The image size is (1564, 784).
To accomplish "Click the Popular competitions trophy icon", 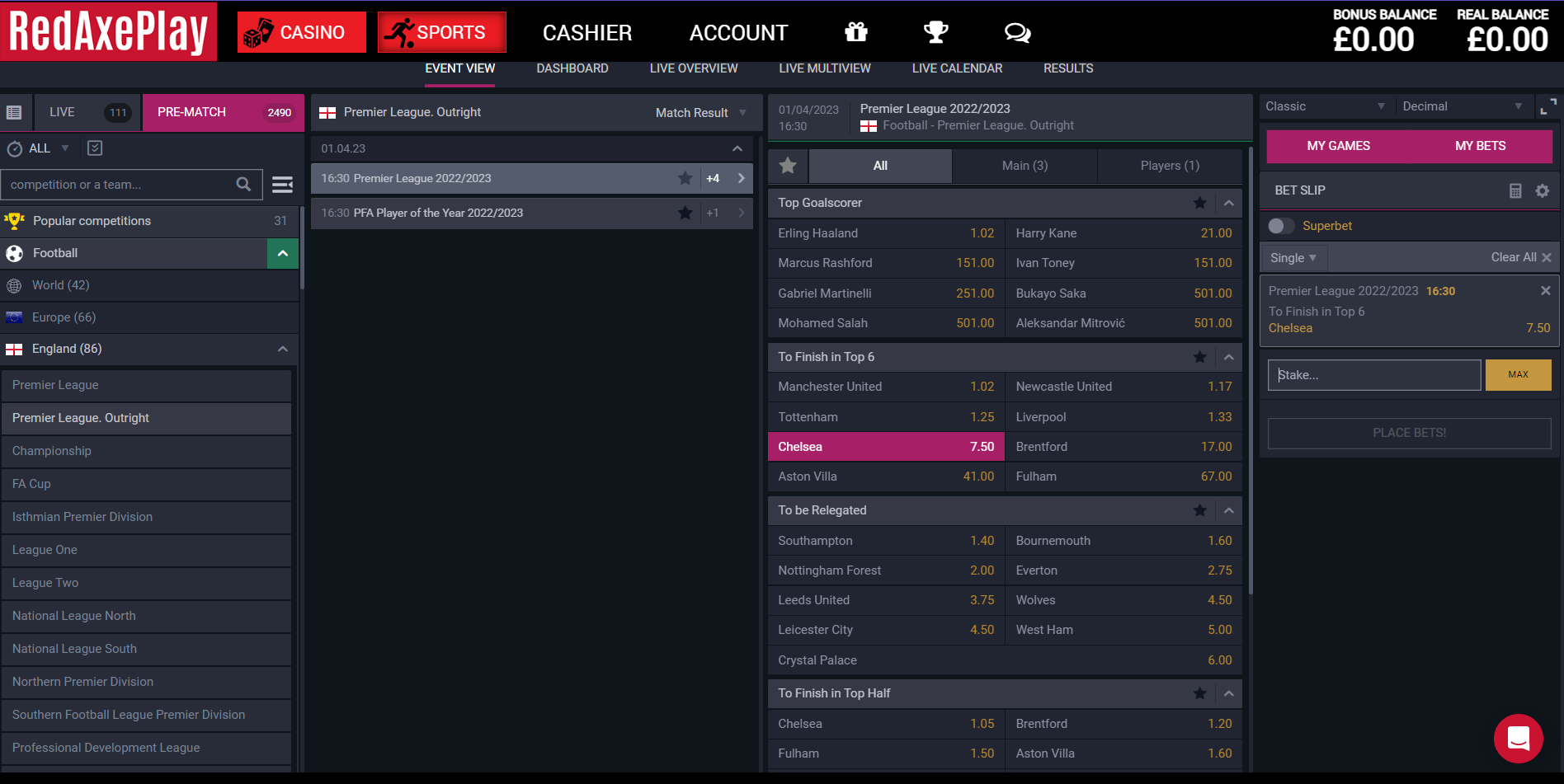I will tap(14, 221).
